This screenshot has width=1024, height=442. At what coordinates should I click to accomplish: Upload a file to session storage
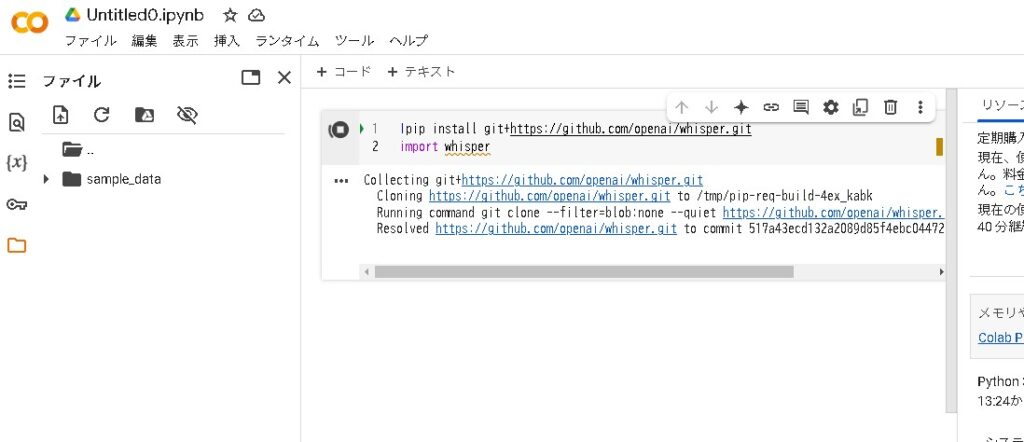(60, 115)
